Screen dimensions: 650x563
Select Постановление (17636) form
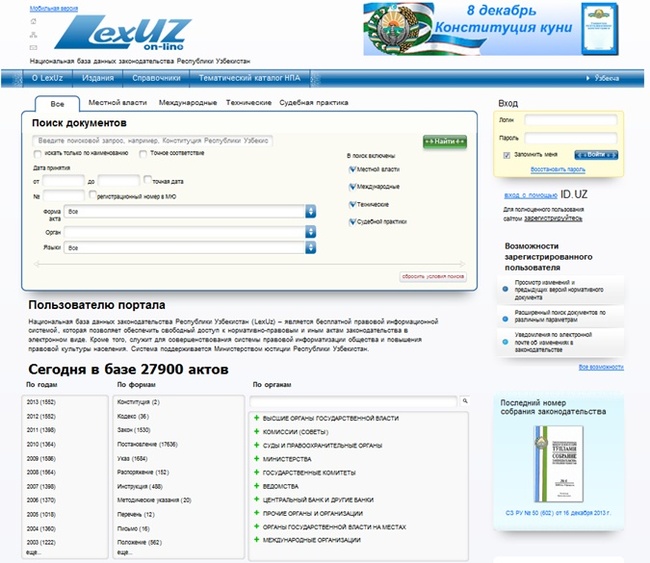click(x=147, y=444)
